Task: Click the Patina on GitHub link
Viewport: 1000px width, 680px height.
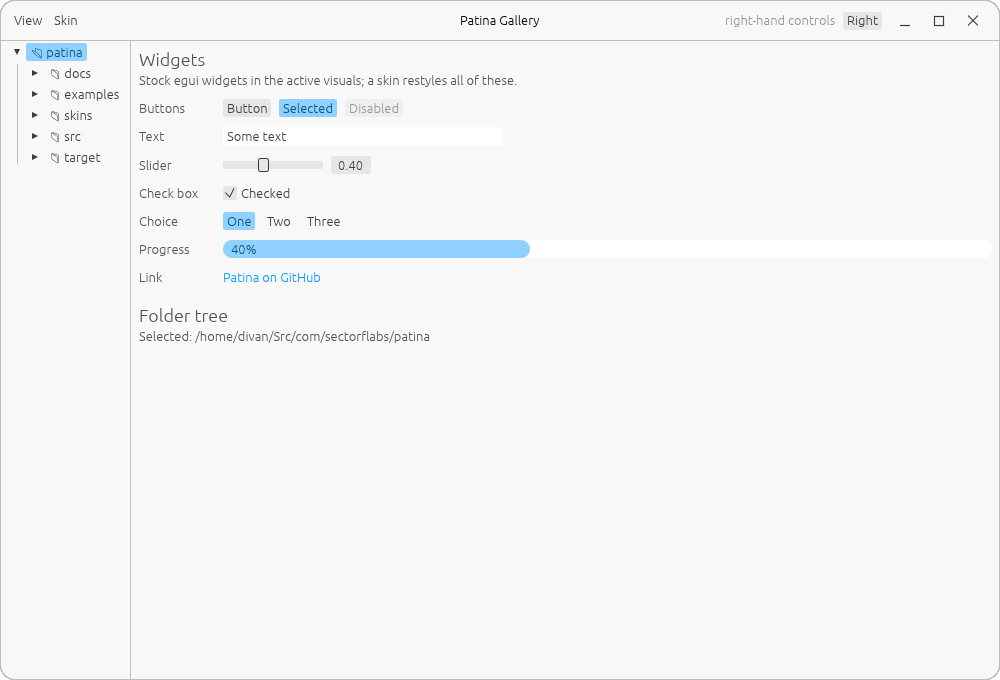Action: pos(272,277)
